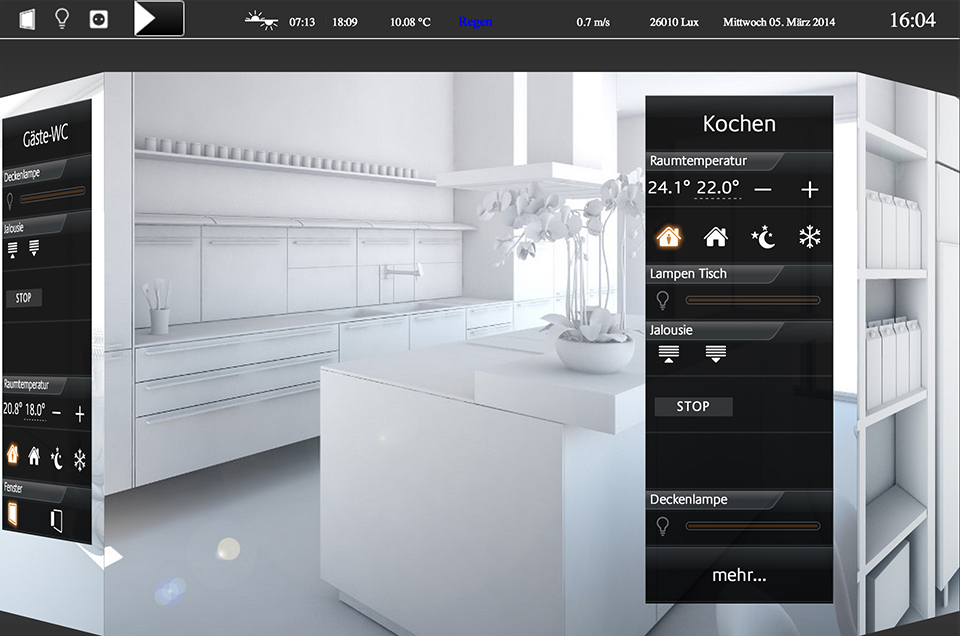
Task: Enable frost protection mode in Kochen
Action: (809, 237)
